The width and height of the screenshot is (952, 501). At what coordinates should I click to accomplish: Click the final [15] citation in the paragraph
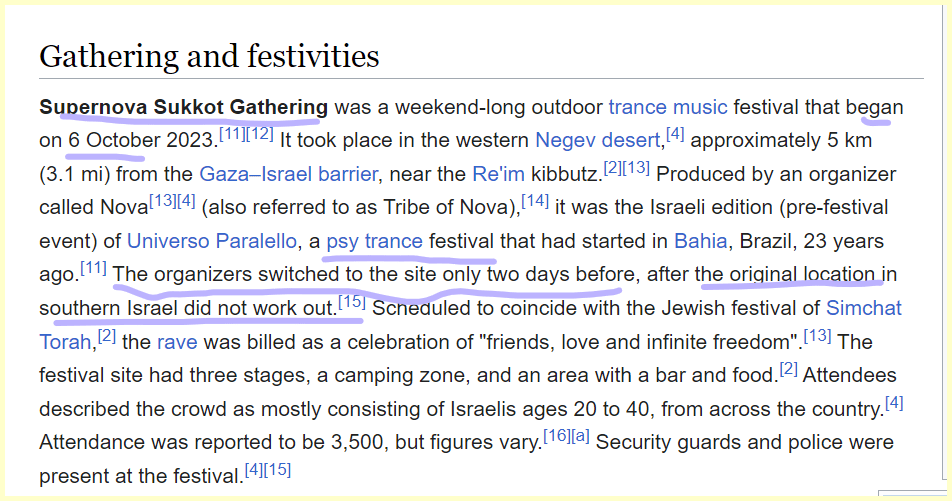click(x=277, y=470)
